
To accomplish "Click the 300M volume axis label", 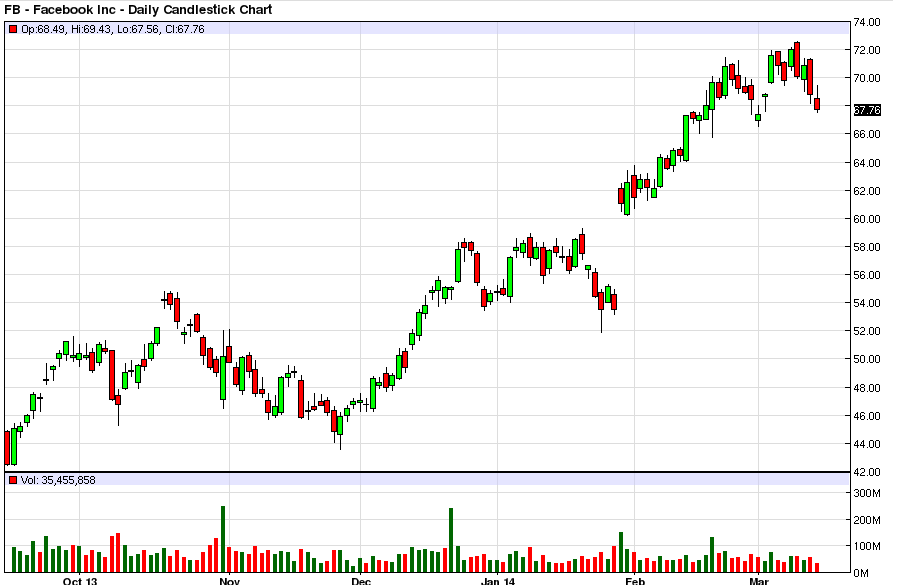I will 867,493.
